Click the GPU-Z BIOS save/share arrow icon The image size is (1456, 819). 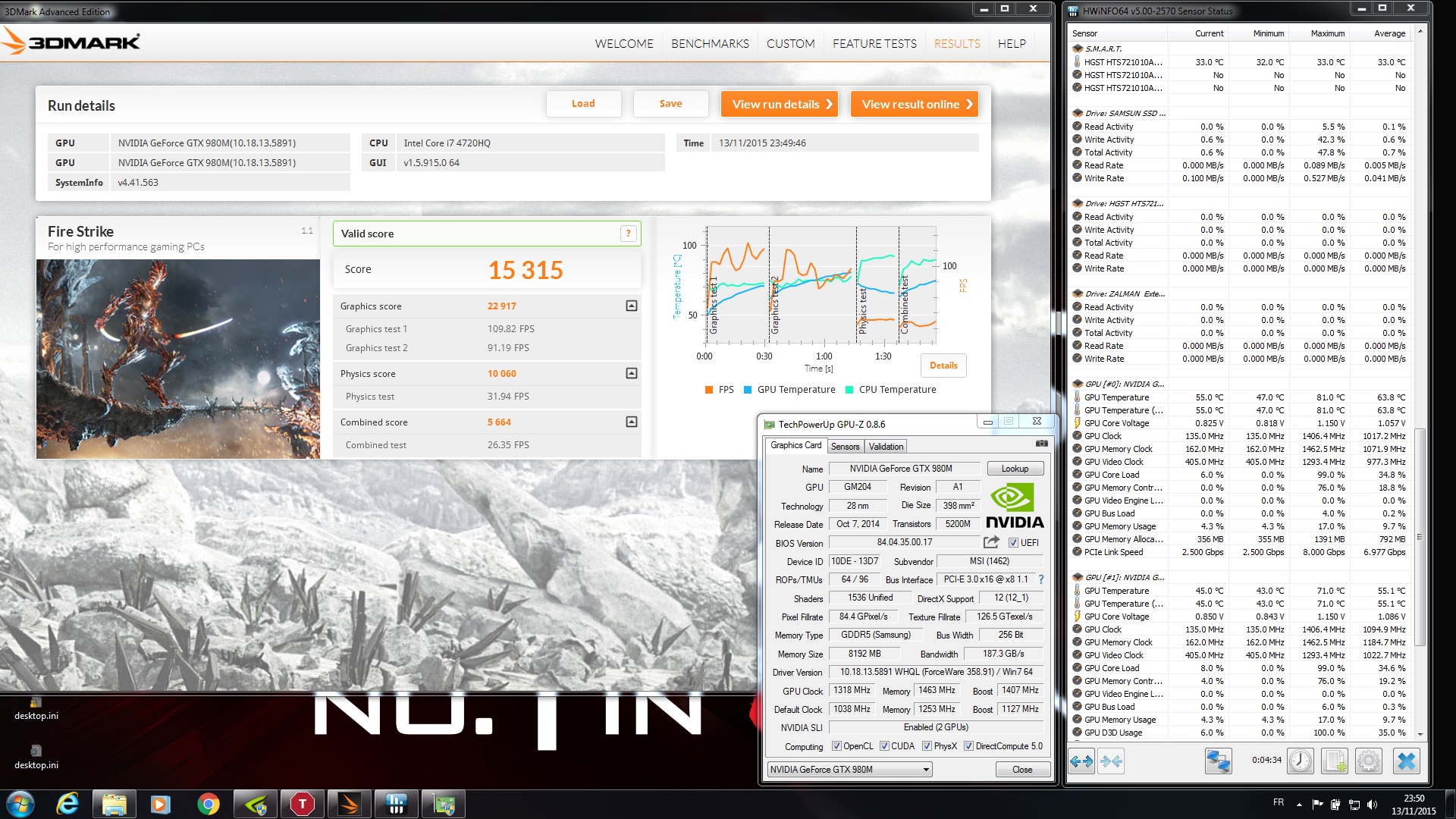[991, 542]
